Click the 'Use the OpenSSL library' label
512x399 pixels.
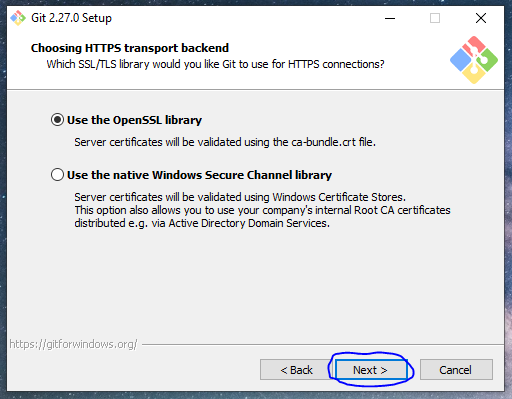coord(134,120)
